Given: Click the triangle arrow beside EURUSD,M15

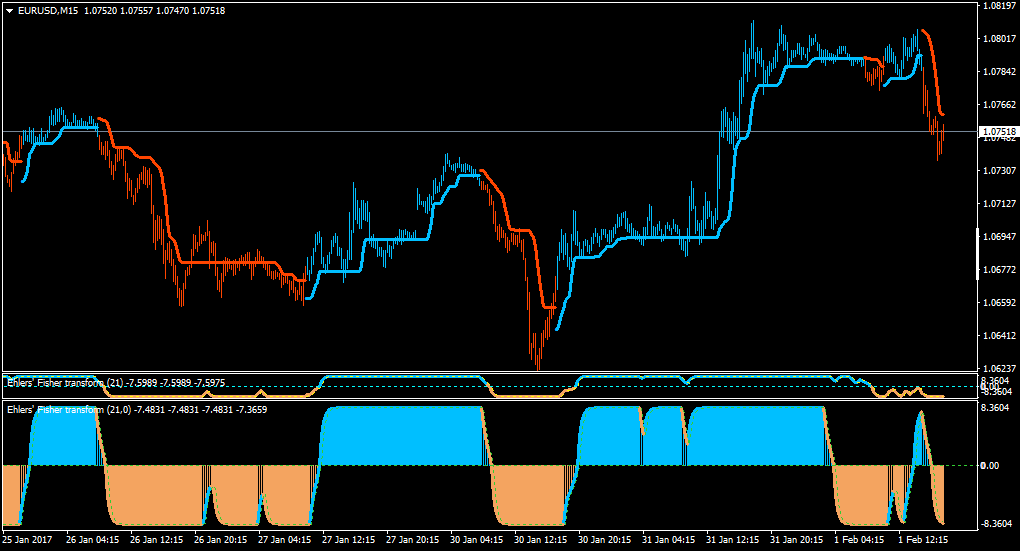Looking at the screenshot, I should click(10, 11).
